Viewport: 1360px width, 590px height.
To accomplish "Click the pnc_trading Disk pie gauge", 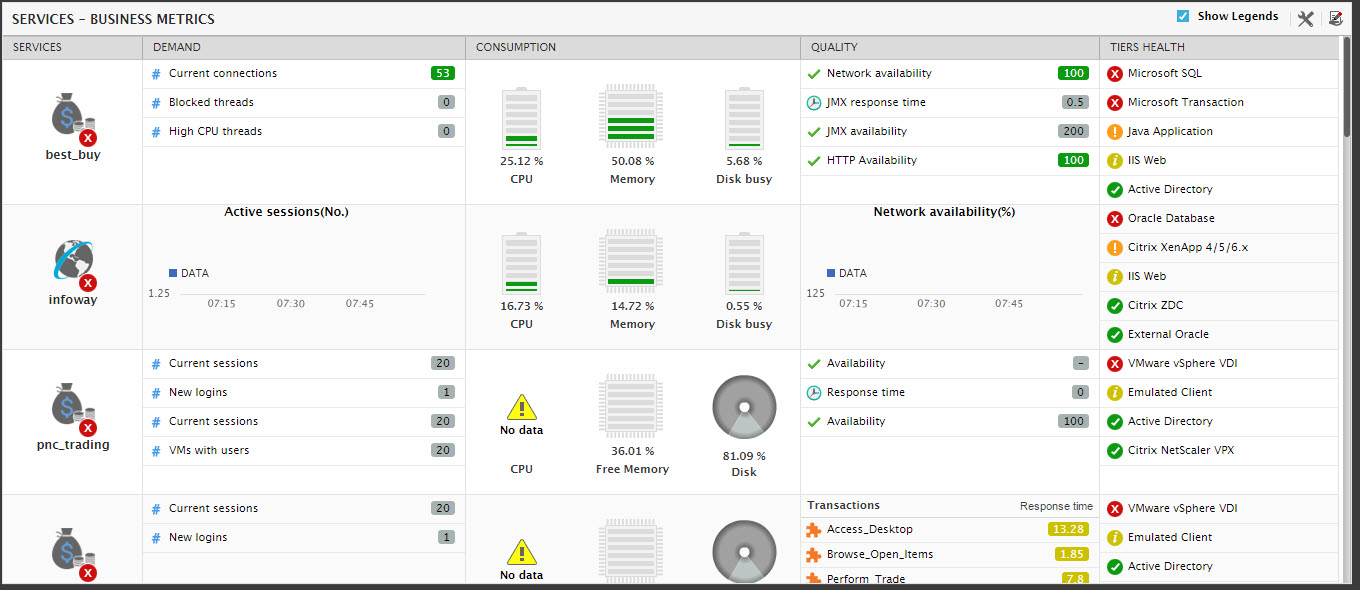I will [744, 408].
